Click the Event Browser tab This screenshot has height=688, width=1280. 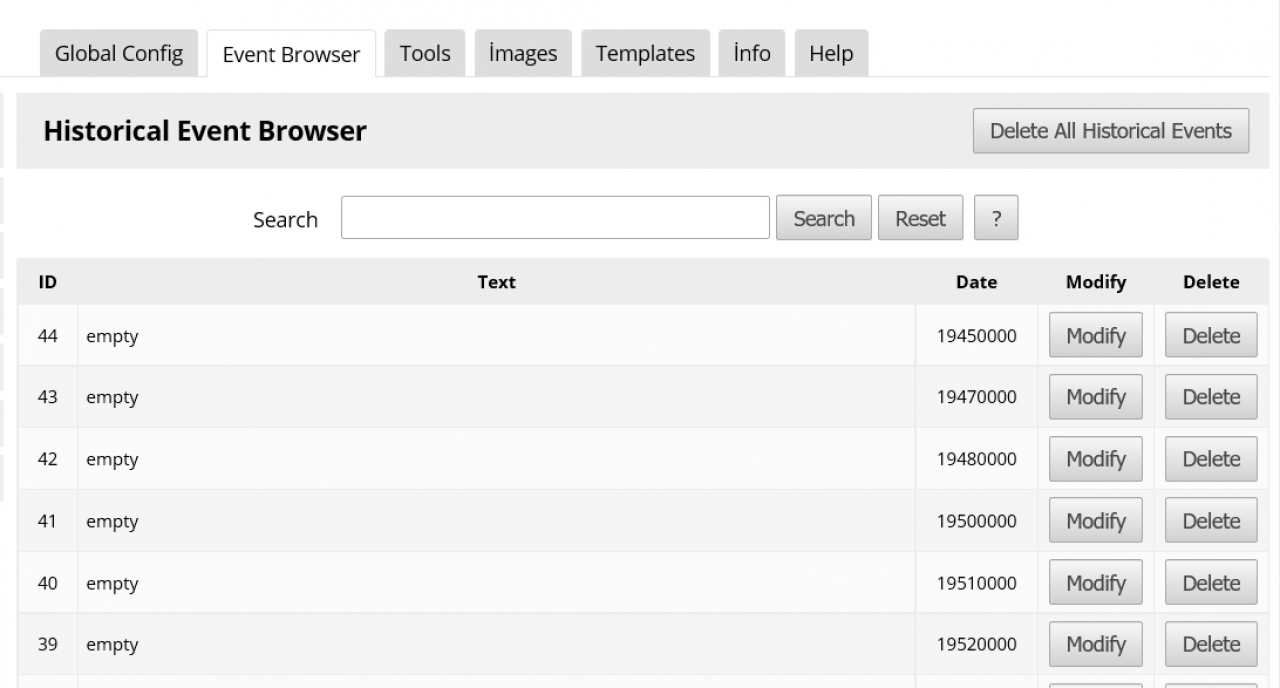(291, 55)
